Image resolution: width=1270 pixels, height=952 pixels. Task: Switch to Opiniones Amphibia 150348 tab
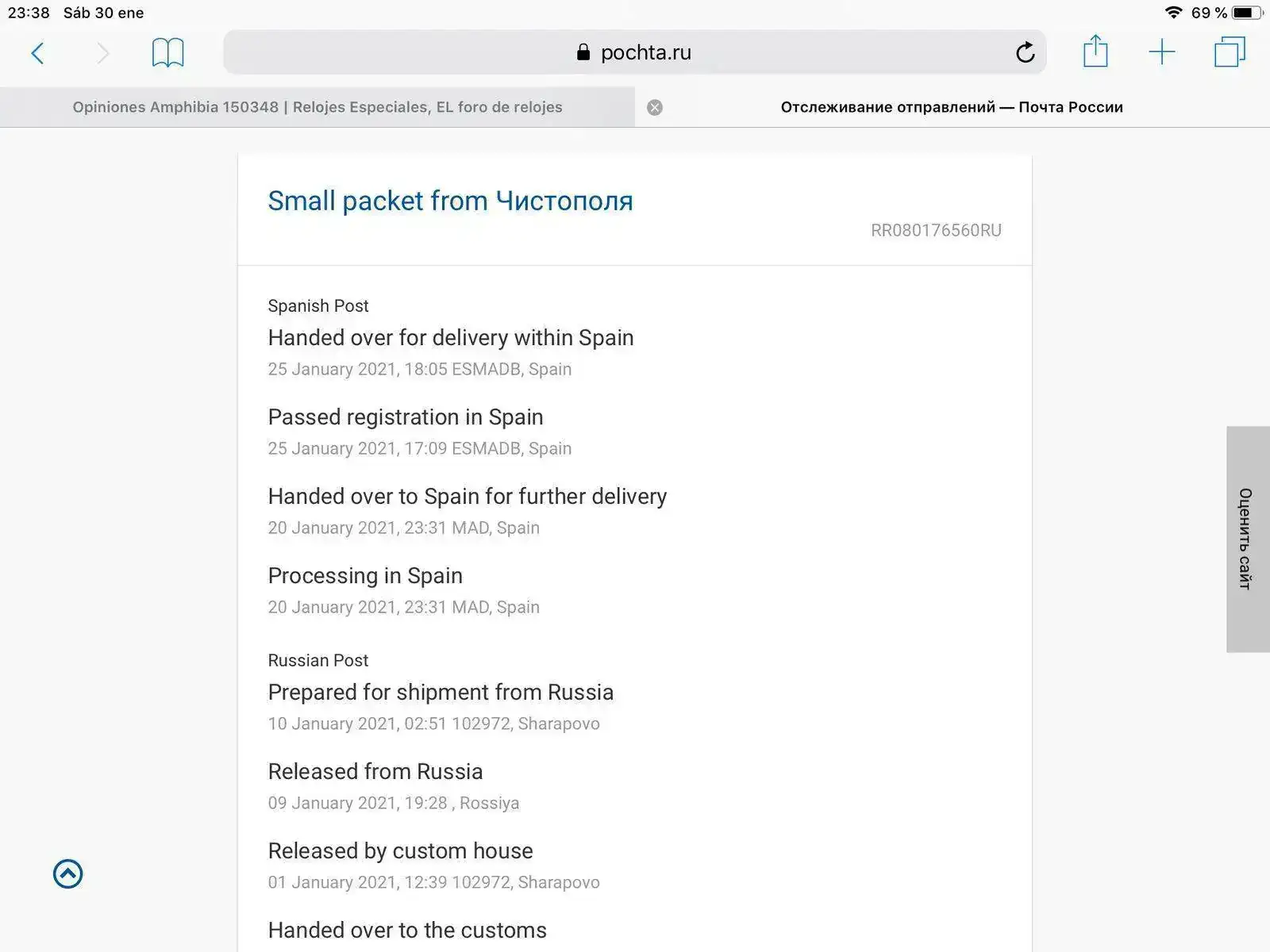point(317,107)
